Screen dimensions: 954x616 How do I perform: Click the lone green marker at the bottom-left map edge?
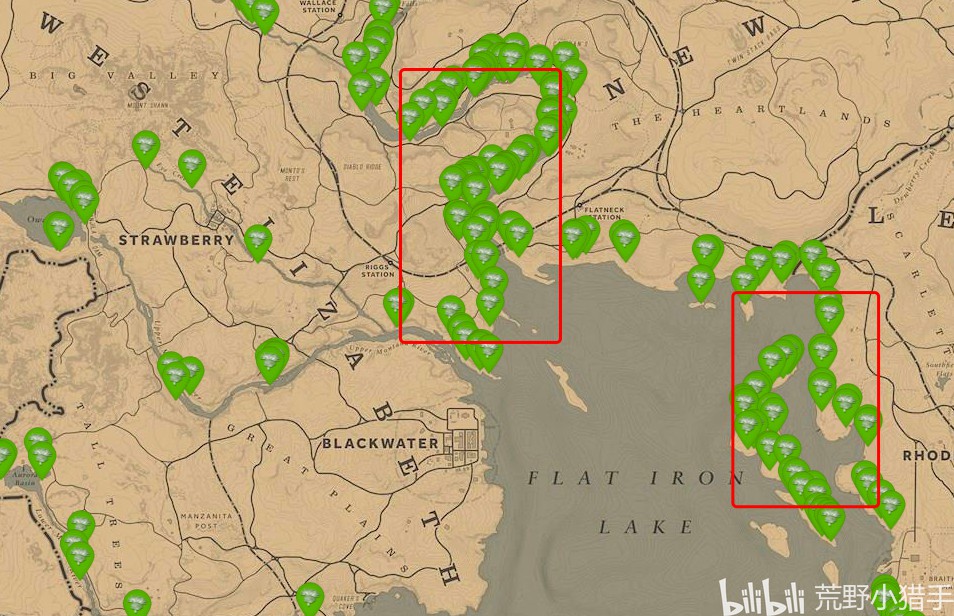click(x=137, y=603)
